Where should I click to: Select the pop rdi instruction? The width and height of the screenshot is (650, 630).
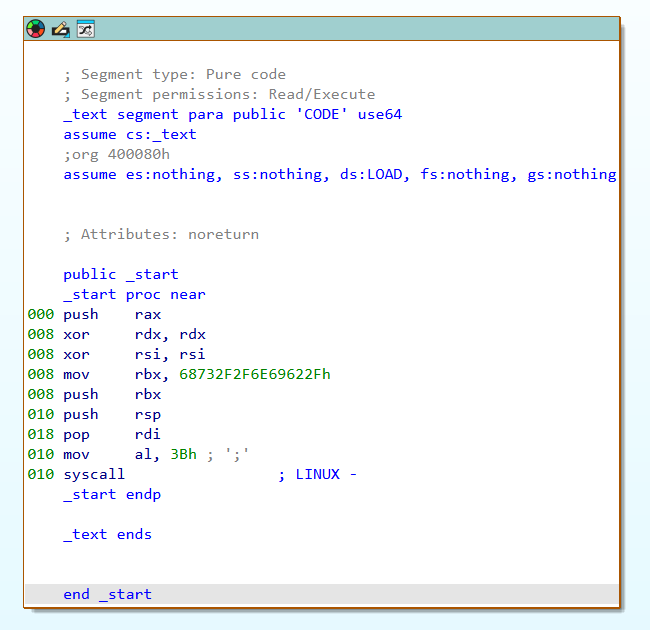[x=112, y=434]
